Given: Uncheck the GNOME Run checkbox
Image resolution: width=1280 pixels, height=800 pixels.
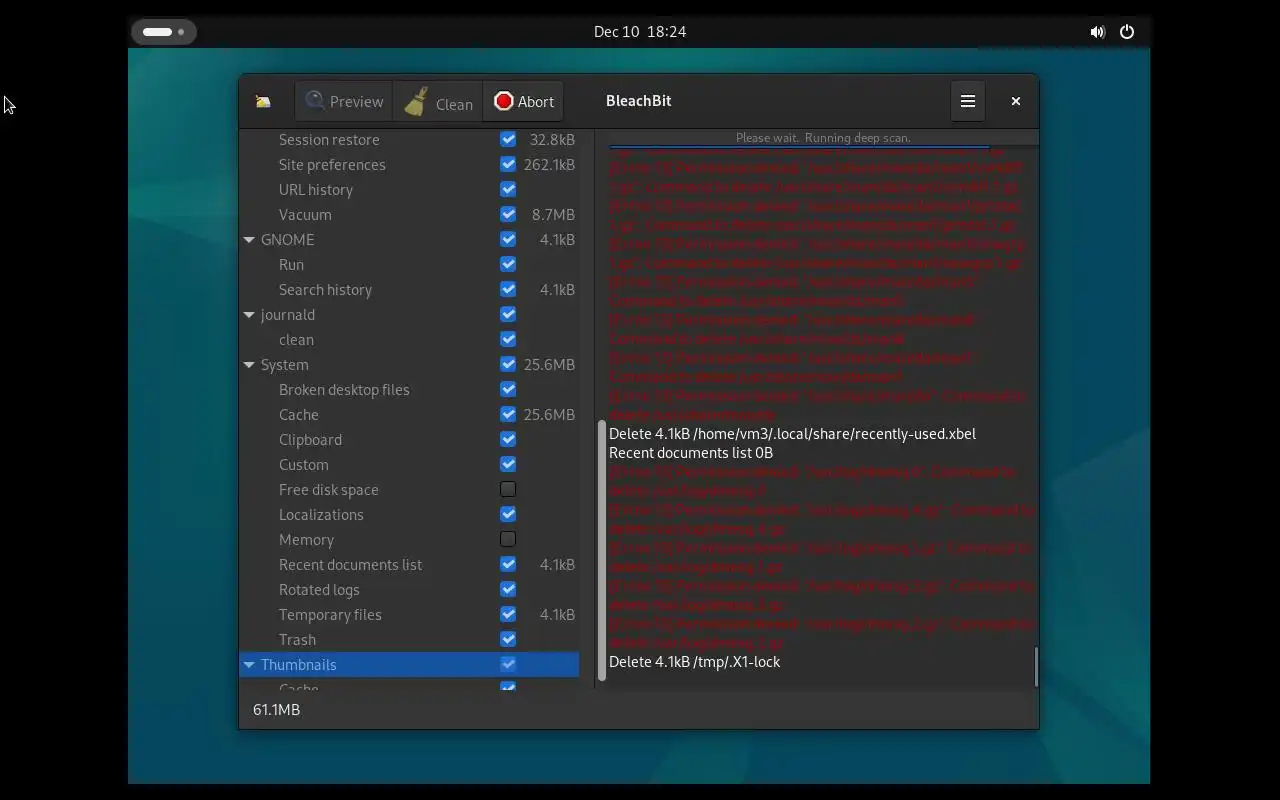Looking at the screenshot, I should pyautogui.click(x=508, y=264).
